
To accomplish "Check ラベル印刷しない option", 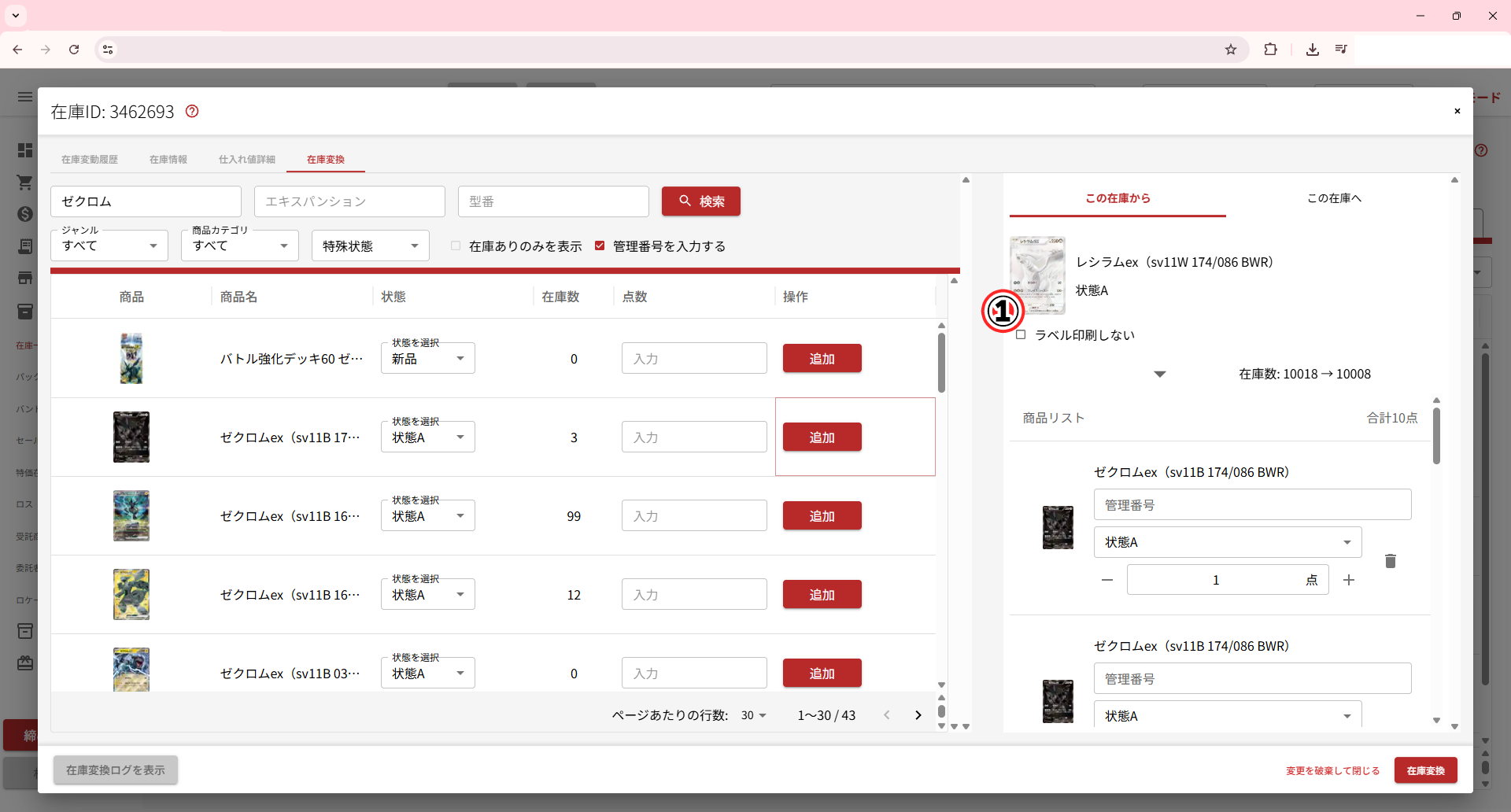I will coord(1021,335).
